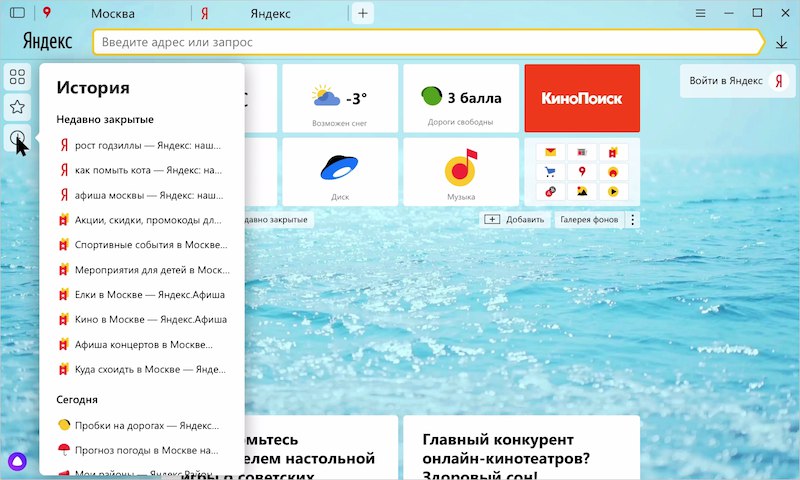
Task: Open the Market shopping cart tile
Action: click(551, 172)
